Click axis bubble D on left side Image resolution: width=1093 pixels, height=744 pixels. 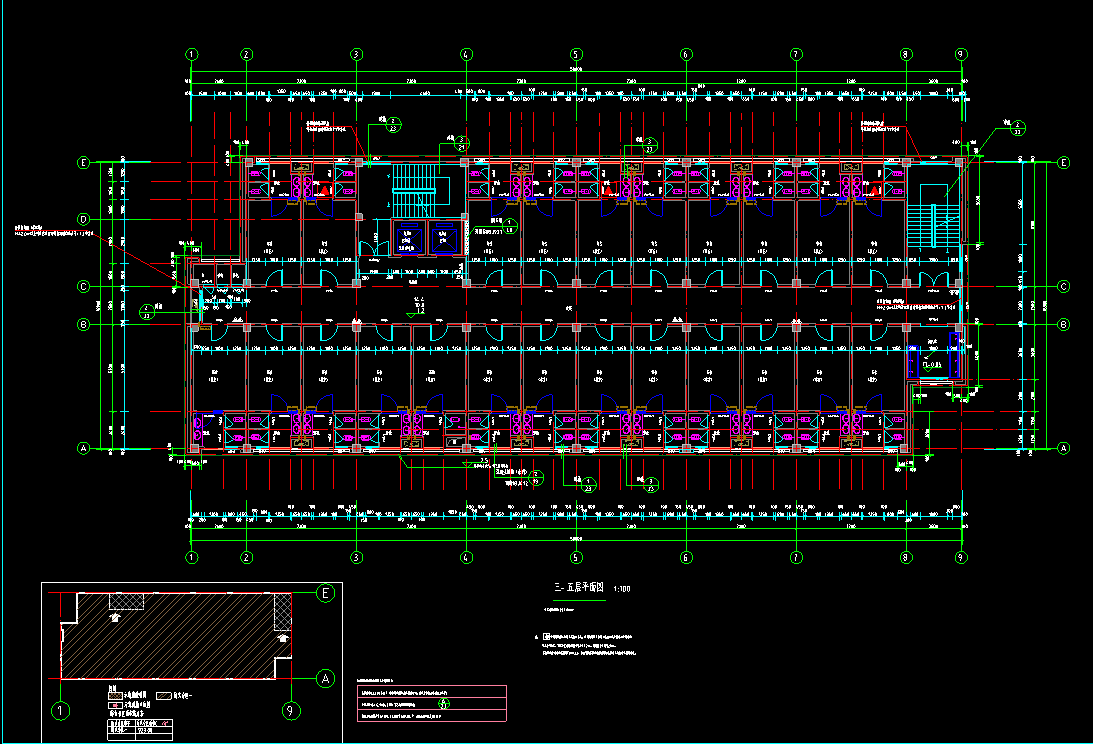[x=84, y=218]
